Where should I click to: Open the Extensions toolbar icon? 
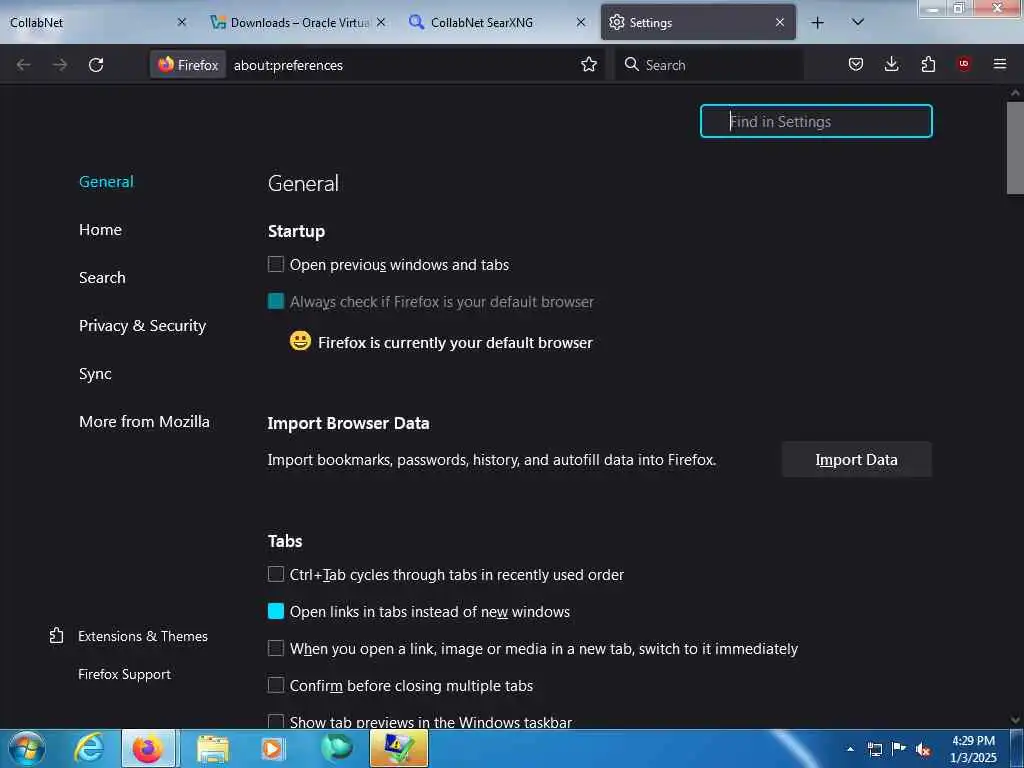click(x=928, y=64)
